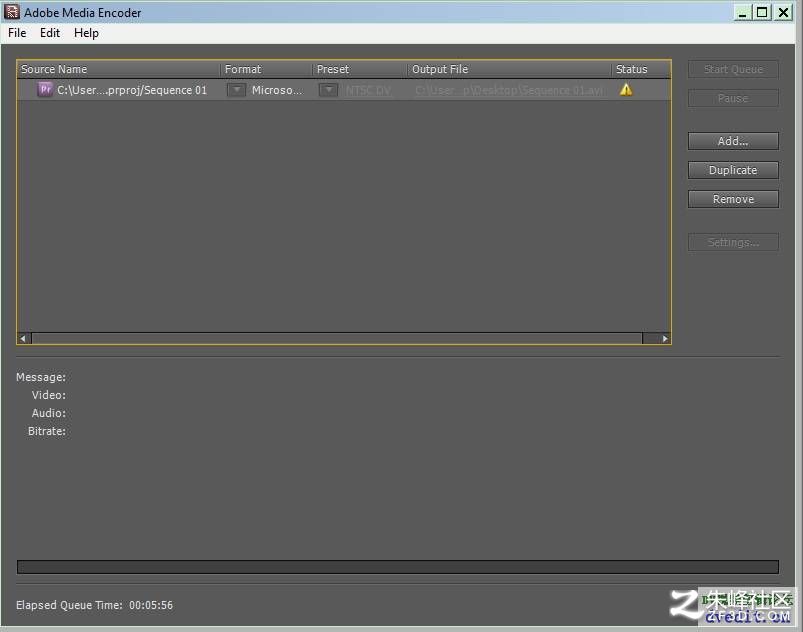The height and width of the screenshot is (632, 803).
Task: Click the Add... button
Action: pyautogui.click(x=733, y=141)
